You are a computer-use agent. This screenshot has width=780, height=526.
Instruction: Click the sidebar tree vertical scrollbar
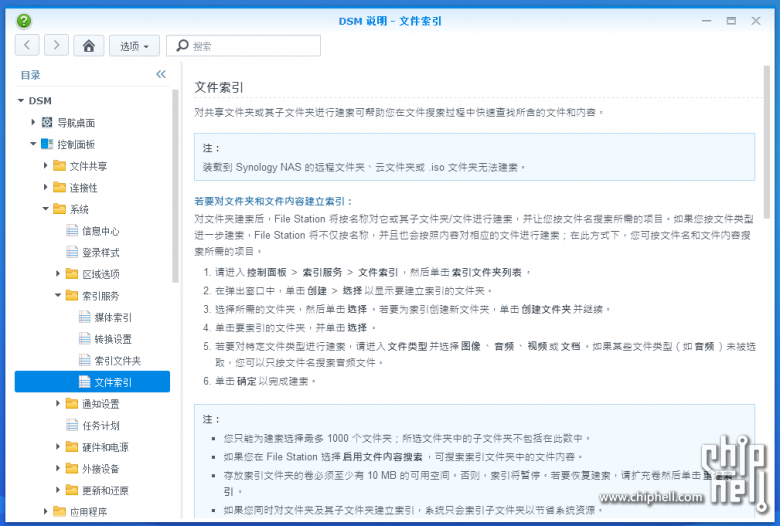click(175, 187)
